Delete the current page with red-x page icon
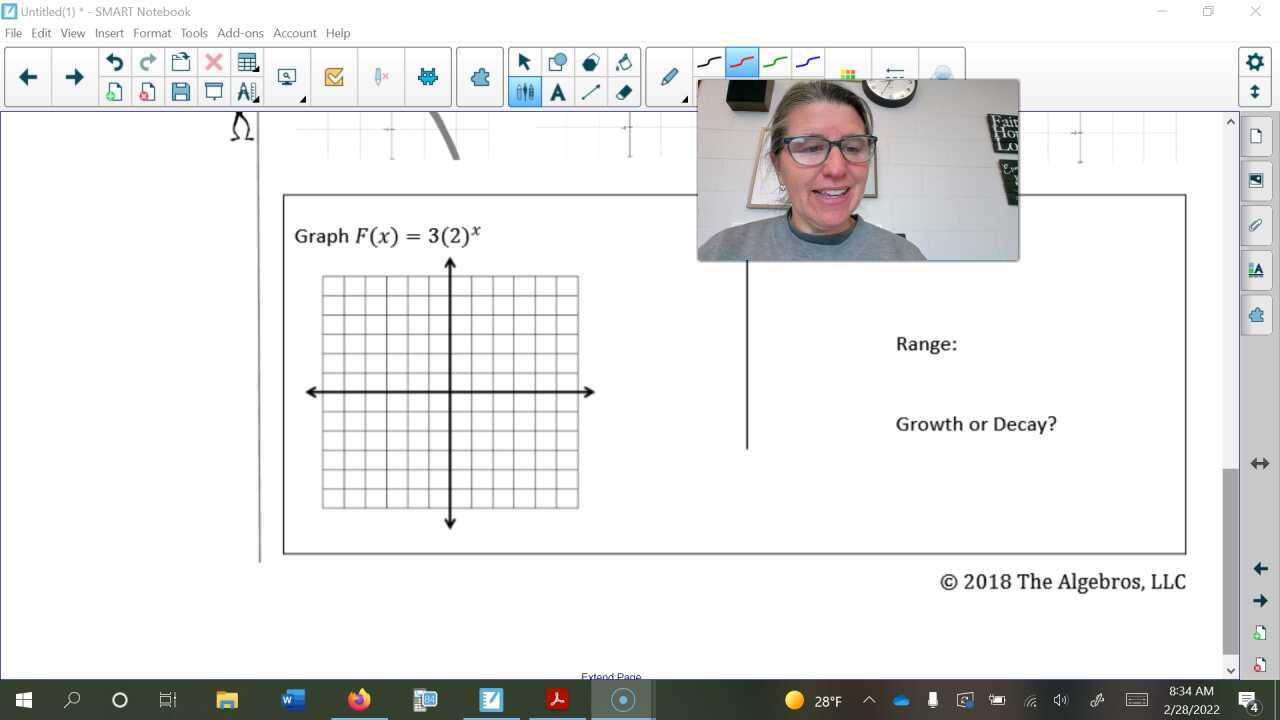Image resolution: width=1280 pixels, height=720 pixels. pos(147,93)
